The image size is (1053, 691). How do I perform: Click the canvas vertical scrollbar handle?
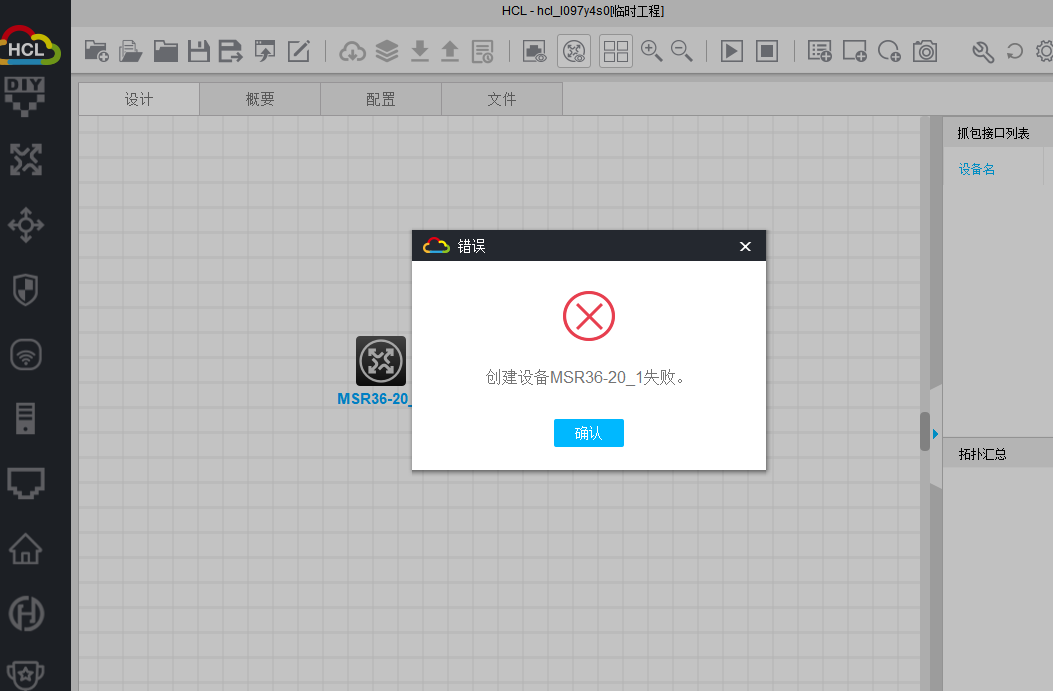[925, 431]
